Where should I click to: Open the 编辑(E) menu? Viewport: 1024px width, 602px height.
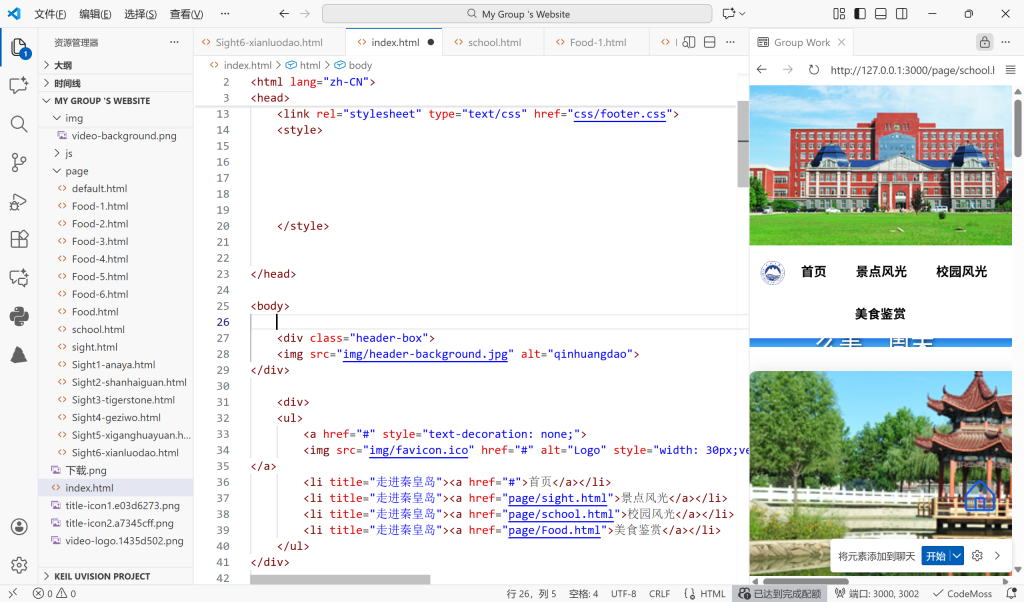[95, 14]
